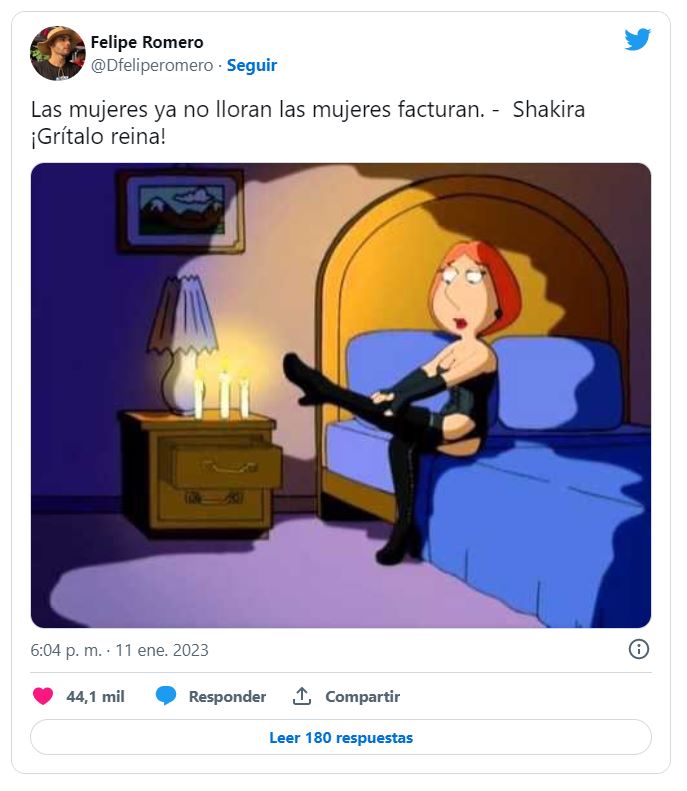Click the 44,1 mil likes count
687x791 pixels.
[95, 697]
